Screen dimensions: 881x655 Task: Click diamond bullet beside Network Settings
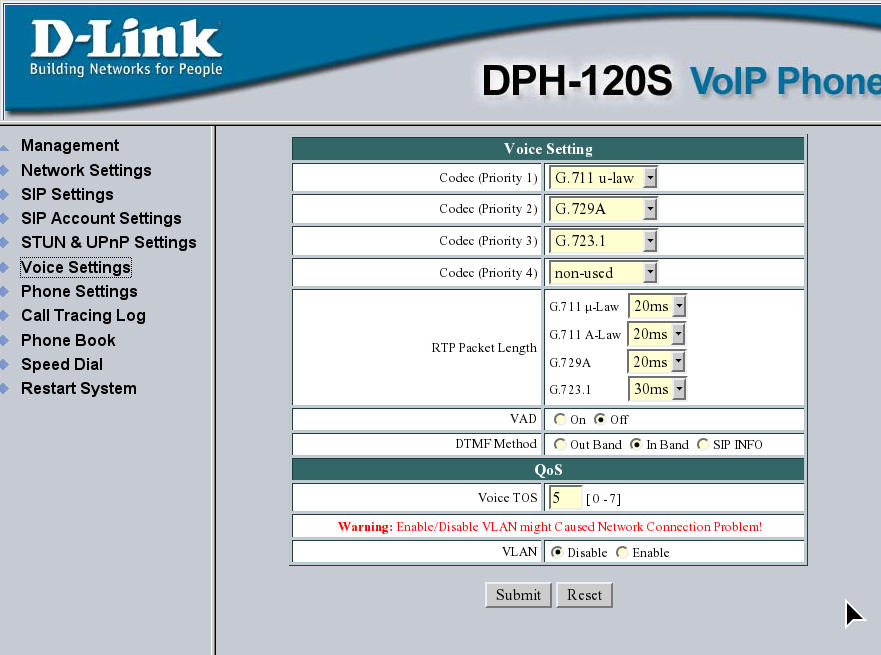4,170
